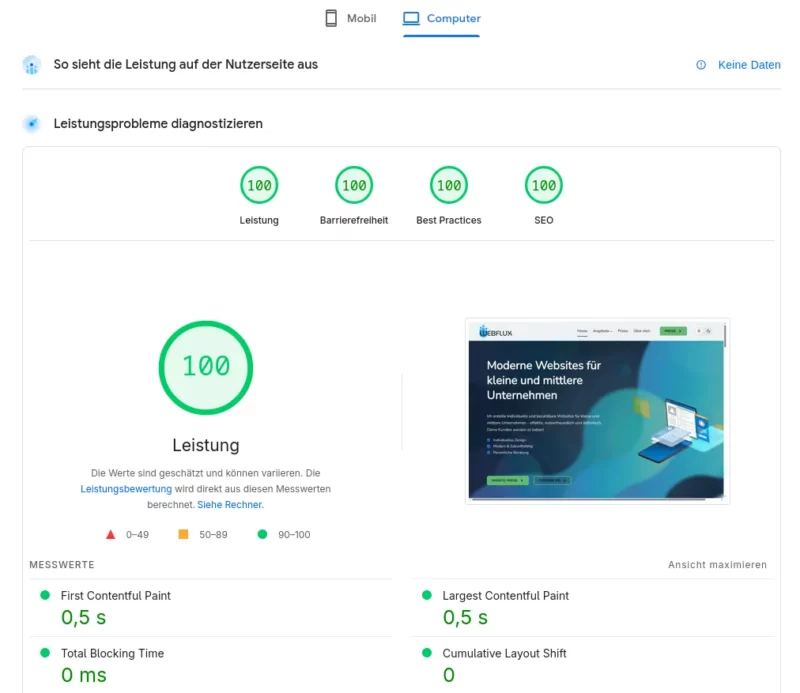Click the laptop icon beside Computer
This screenshot has height=693, width=800.
tap(411, 18)
